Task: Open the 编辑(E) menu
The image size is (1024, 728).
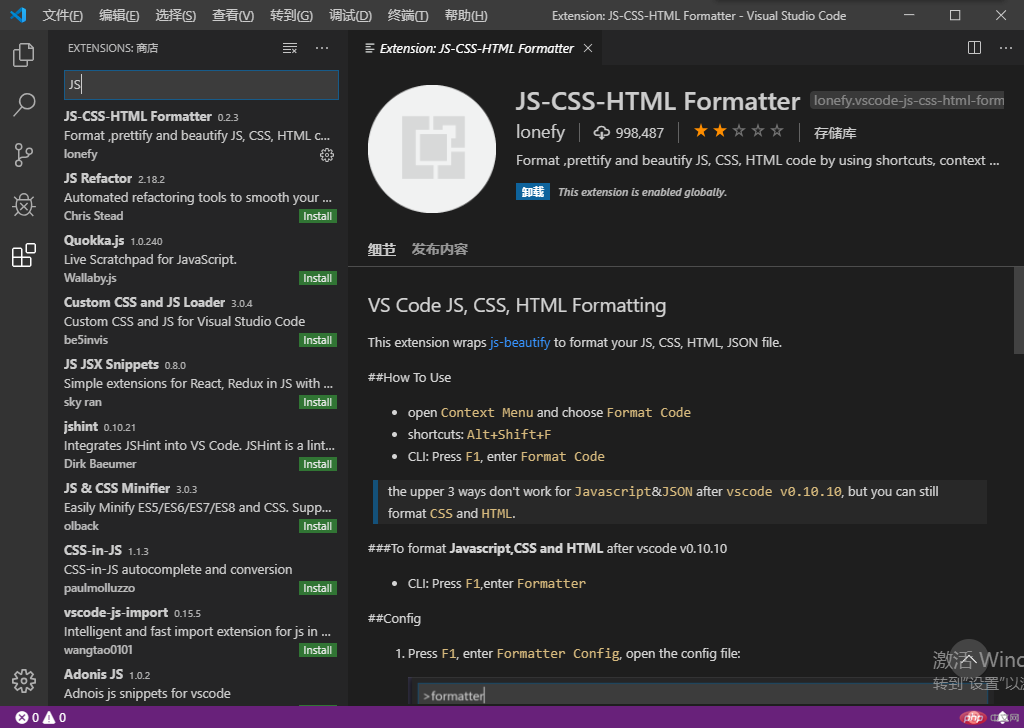Action: point(119,16)
